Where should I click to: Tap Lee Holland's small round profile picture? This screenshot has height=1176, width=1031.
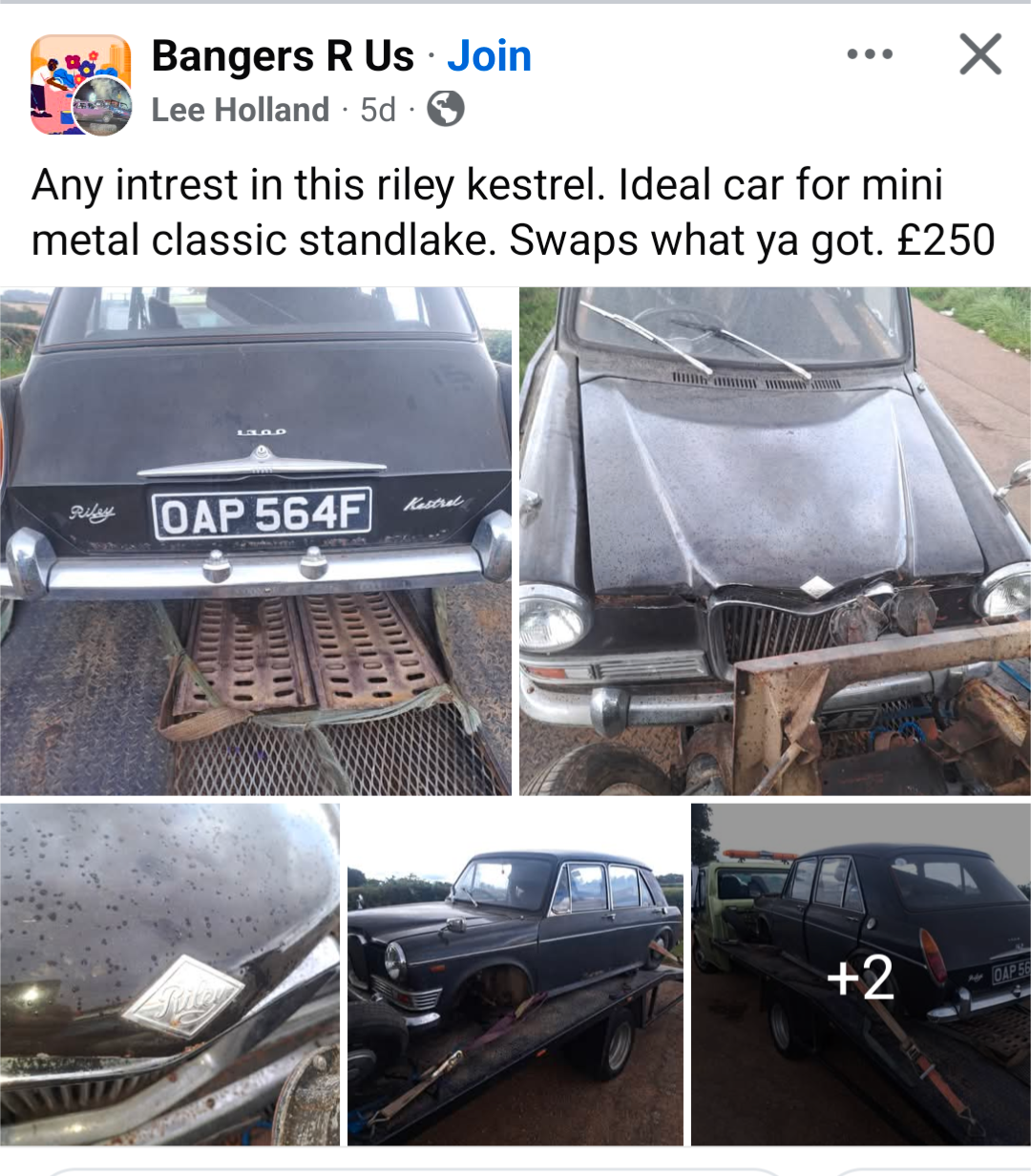pos(103,106)
